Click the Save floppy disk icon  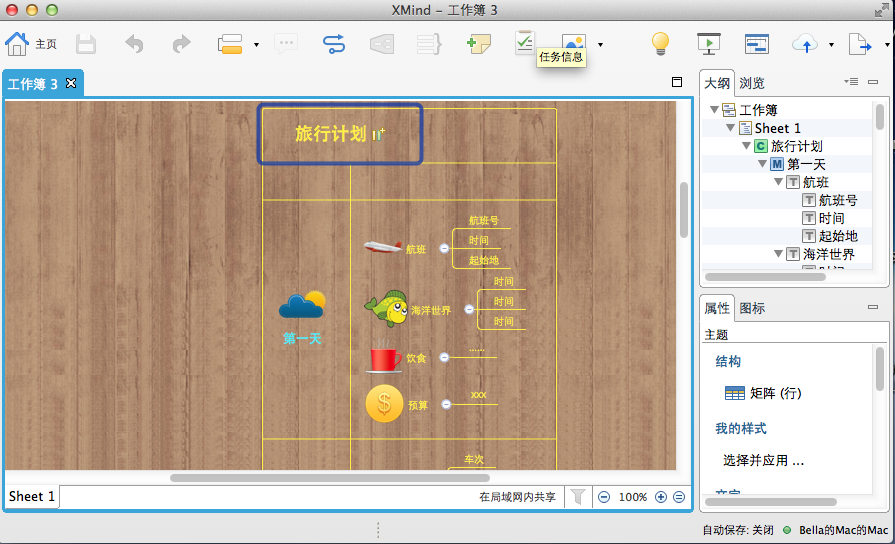(x=86, y=44)
